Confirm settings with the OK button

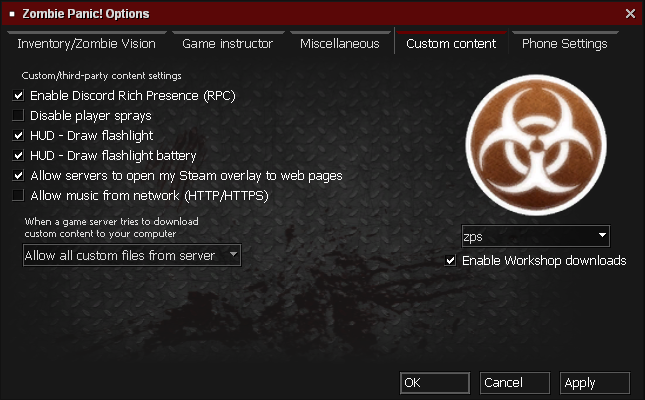(x=435, y=383)
